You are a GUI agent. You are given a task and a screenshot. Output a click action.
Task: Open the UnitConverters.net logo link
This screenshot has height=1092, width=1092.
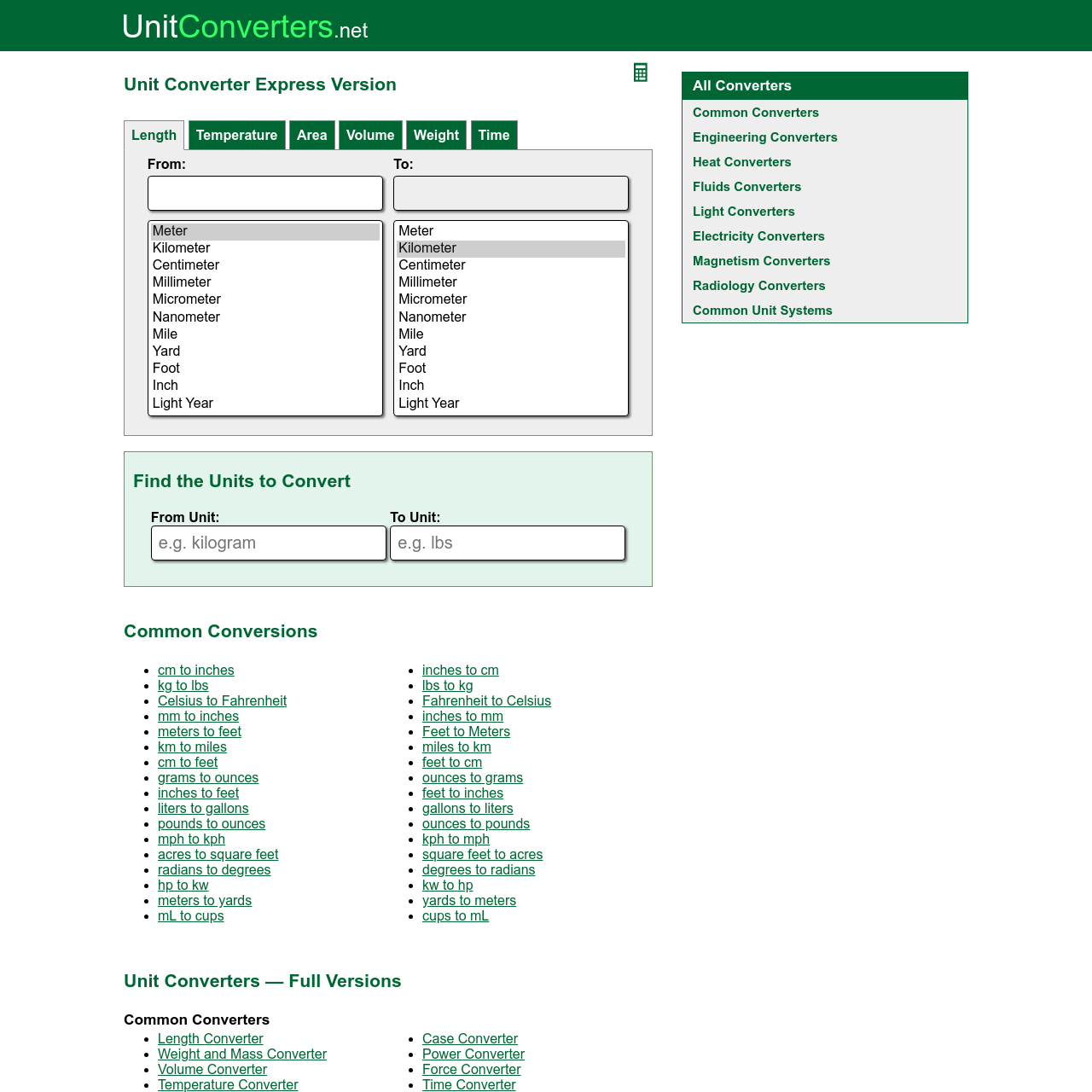click(x=245, y=26)
